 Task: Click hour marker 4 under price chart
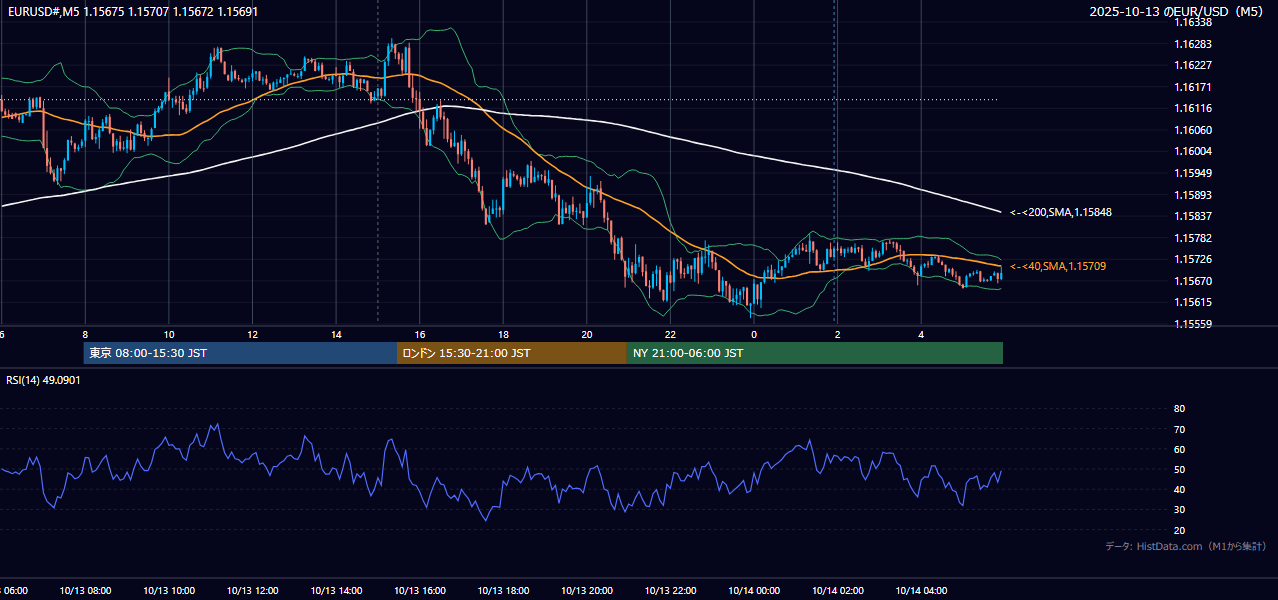coord(921,335)
